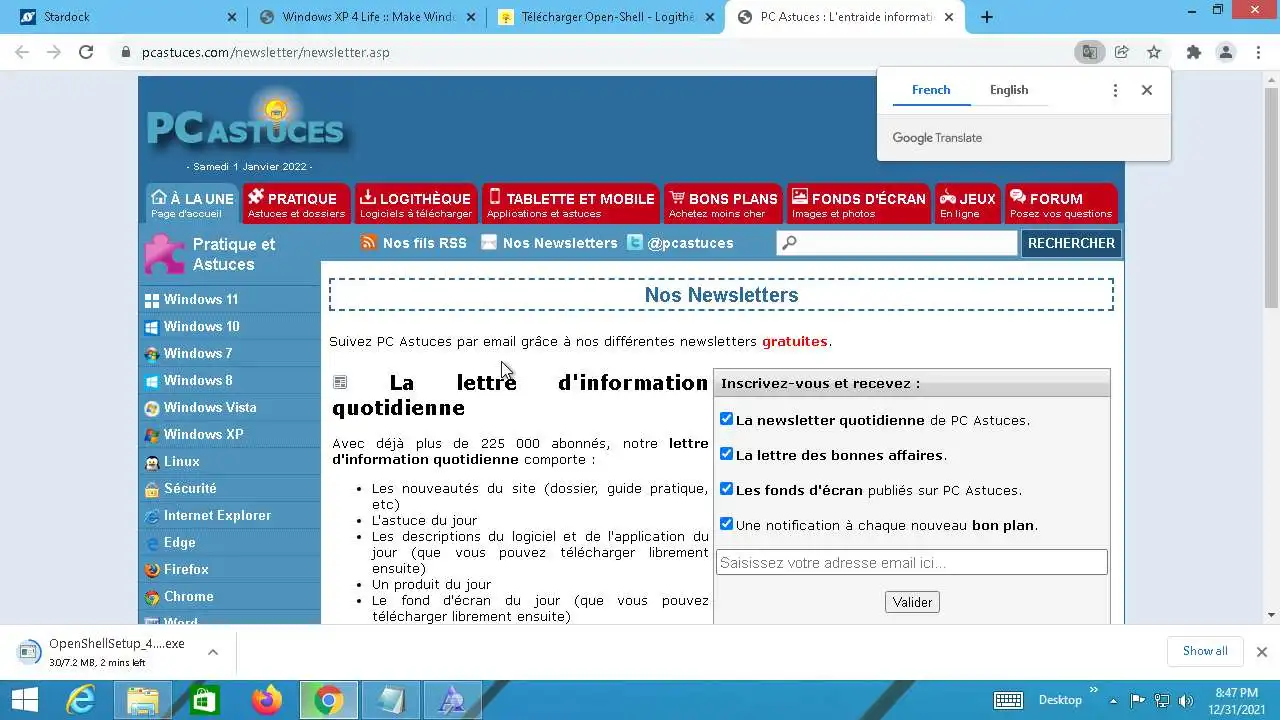Switch to the Télécharger Open-Shell tab
The image size is (1280, 720).
pos(606,17)
